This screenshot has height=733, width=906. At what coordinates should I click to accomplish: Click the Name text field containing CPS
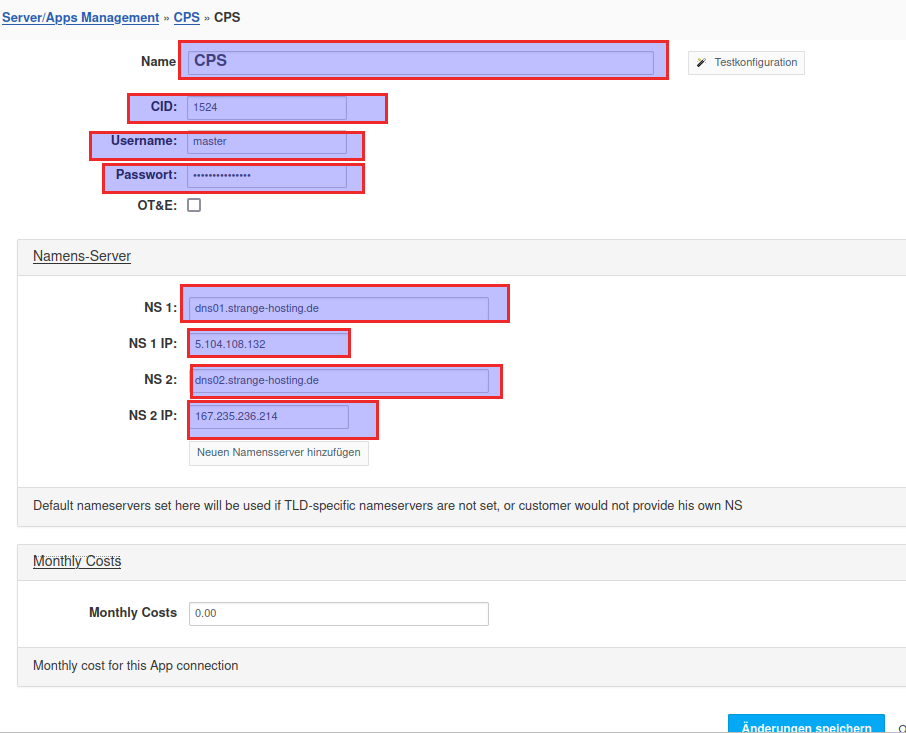[x=420, y=62]
